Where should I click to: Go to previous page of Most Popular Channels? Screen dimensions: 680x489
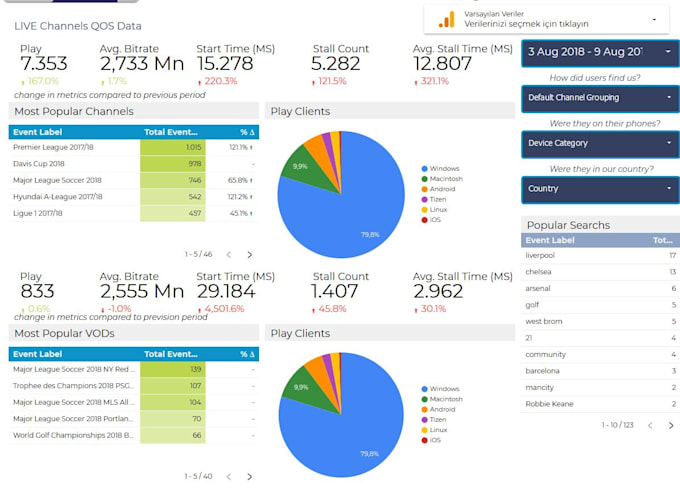coord(228,255)
